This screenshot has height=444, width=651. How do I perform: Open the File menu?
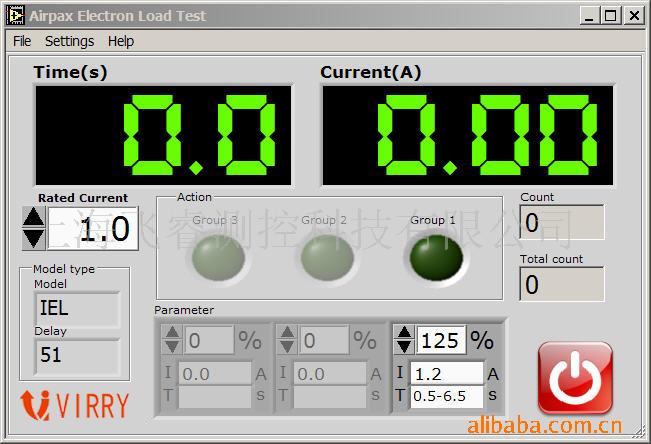click(x=22, y=41)
